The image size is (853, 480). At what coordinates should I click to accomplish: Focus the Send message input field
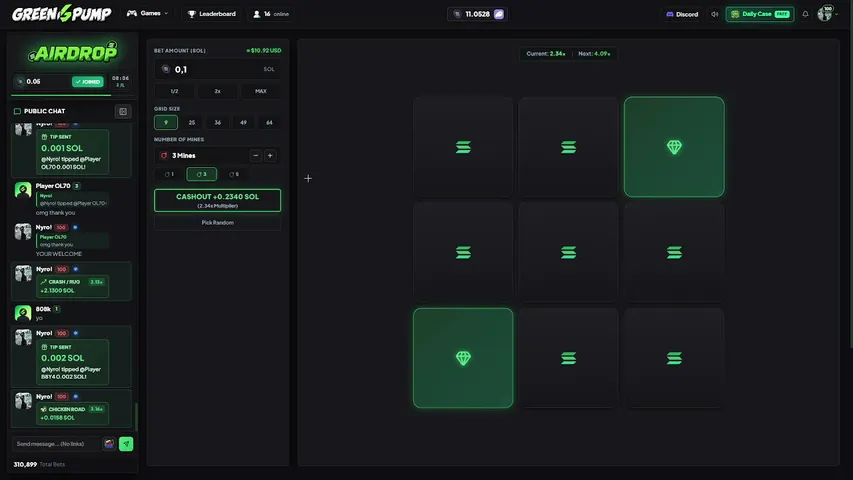56,444
